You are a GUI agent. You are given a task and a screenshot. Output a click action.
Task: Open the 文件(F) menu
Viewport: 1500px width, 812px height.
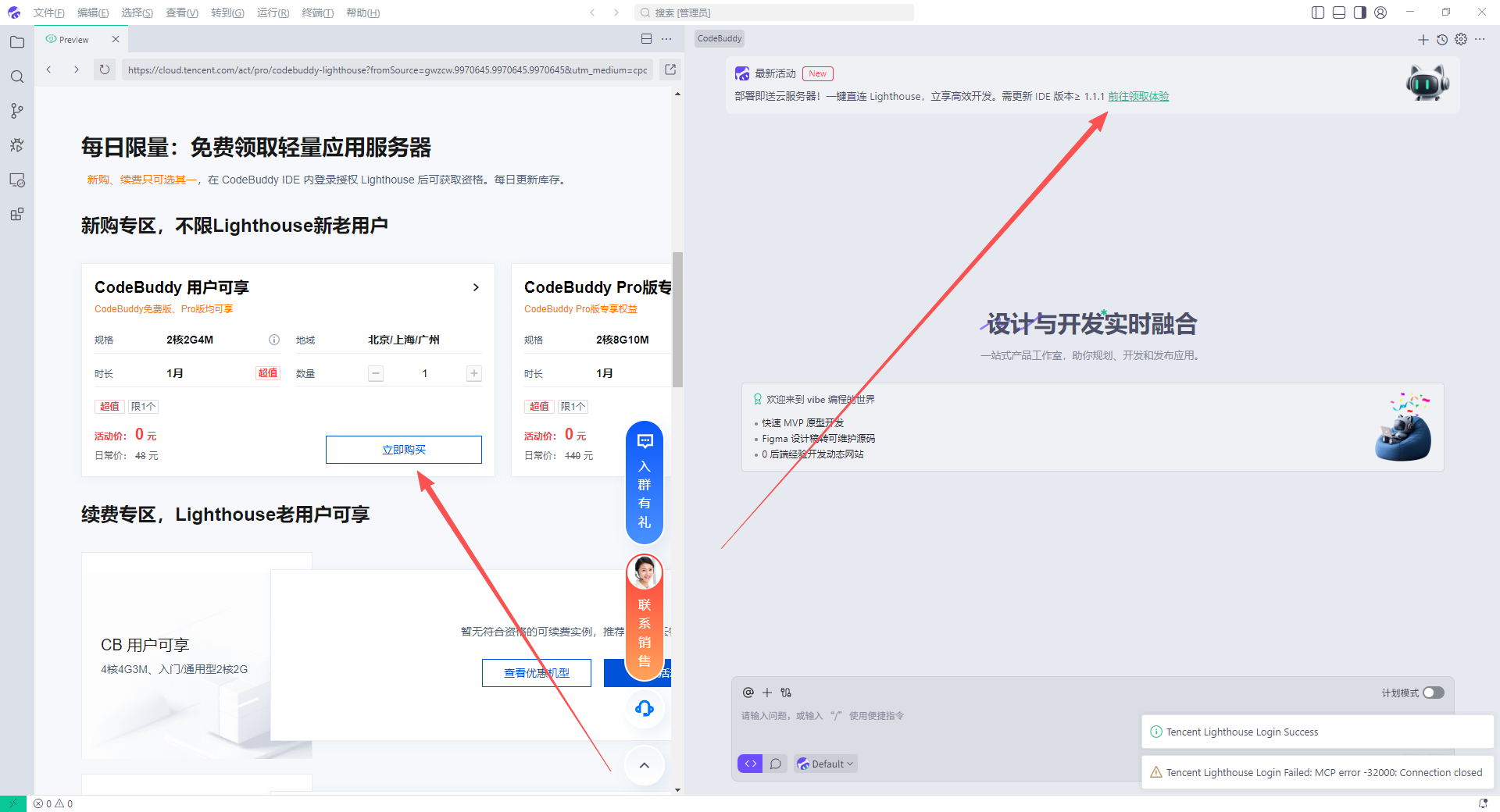[48, 12]
